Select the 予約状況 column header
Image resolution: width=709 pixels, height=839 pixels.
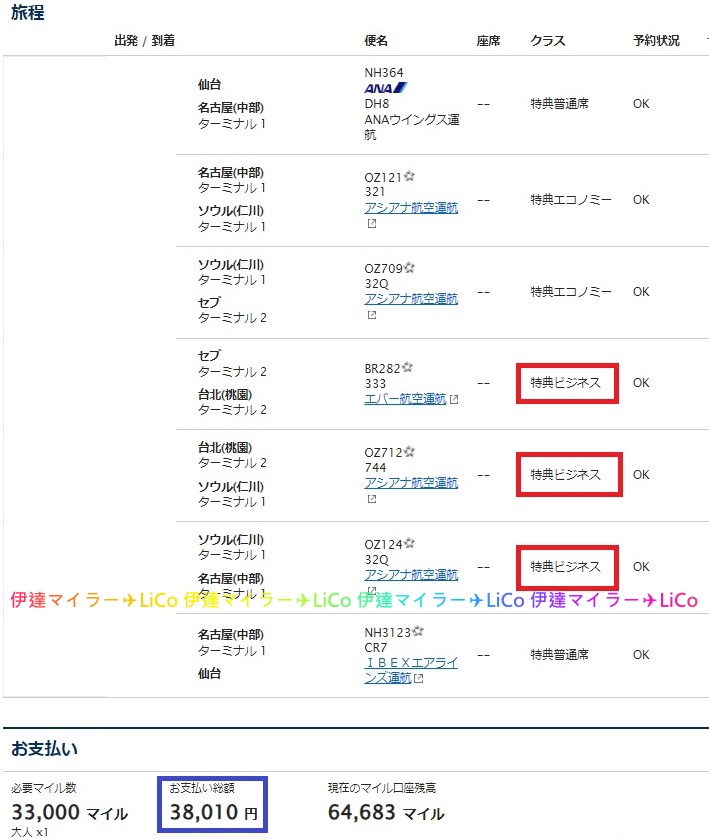(656, 41)
